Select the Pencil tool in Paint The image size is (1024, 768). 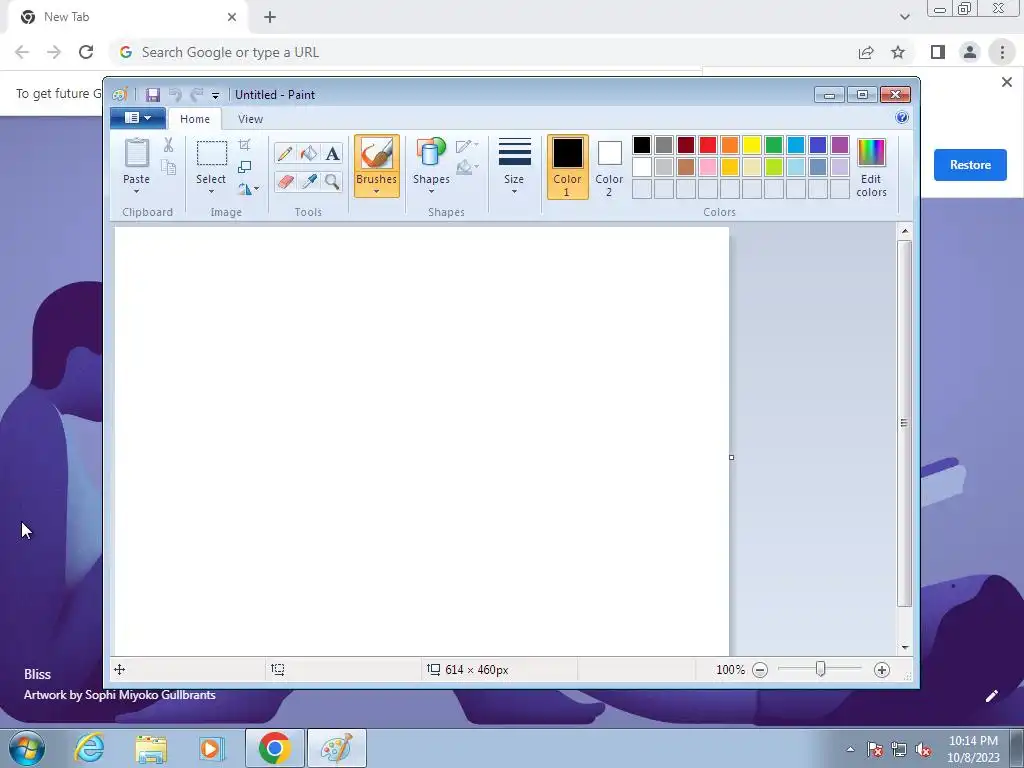pyautogui.click(x=285, y=153)
